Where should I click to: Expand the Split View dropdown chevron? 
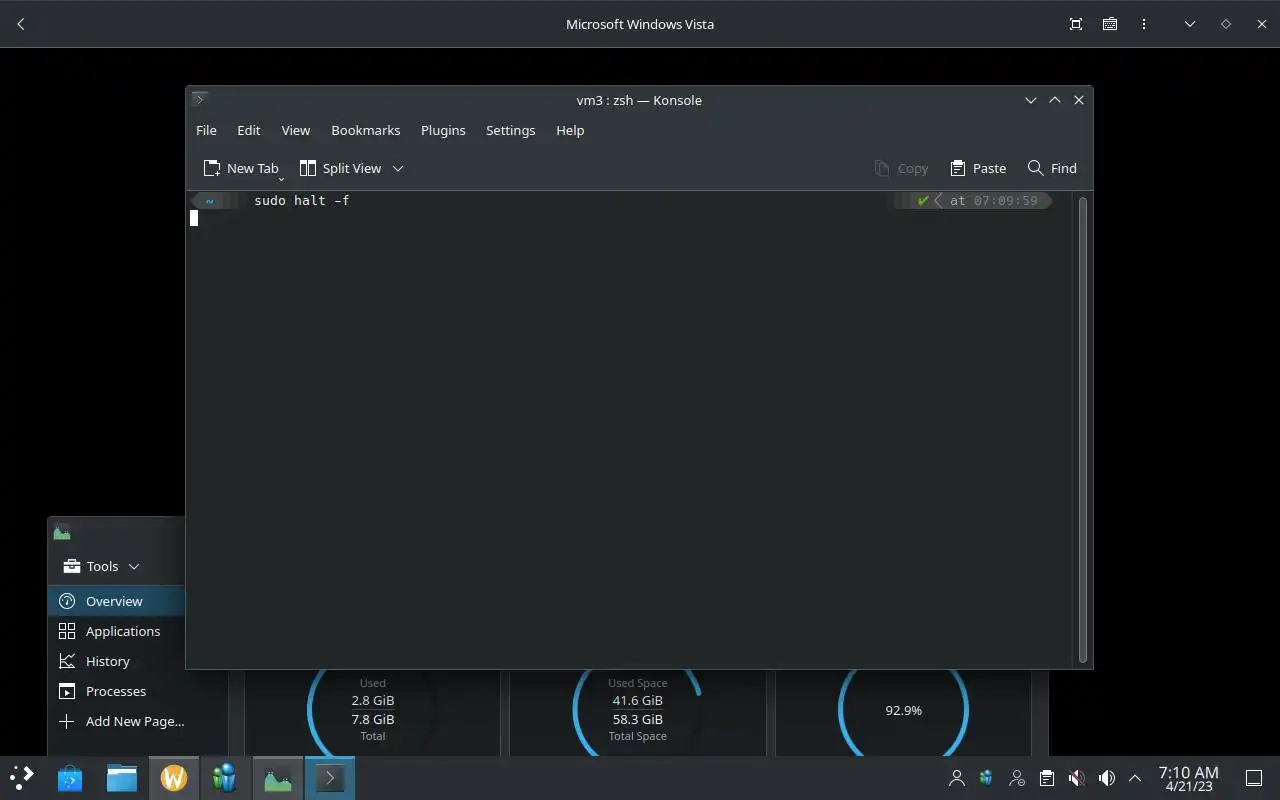(398, 168)
